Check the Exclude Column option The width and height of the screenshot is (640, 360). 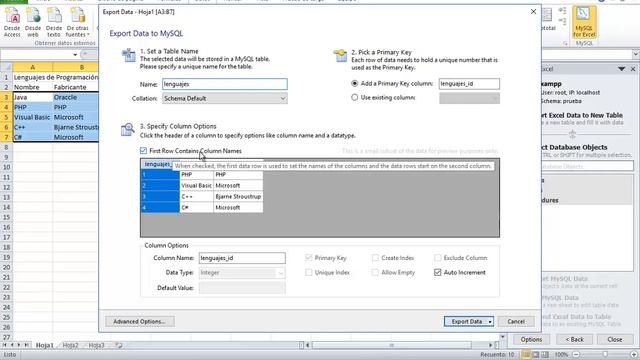[438, 258]
